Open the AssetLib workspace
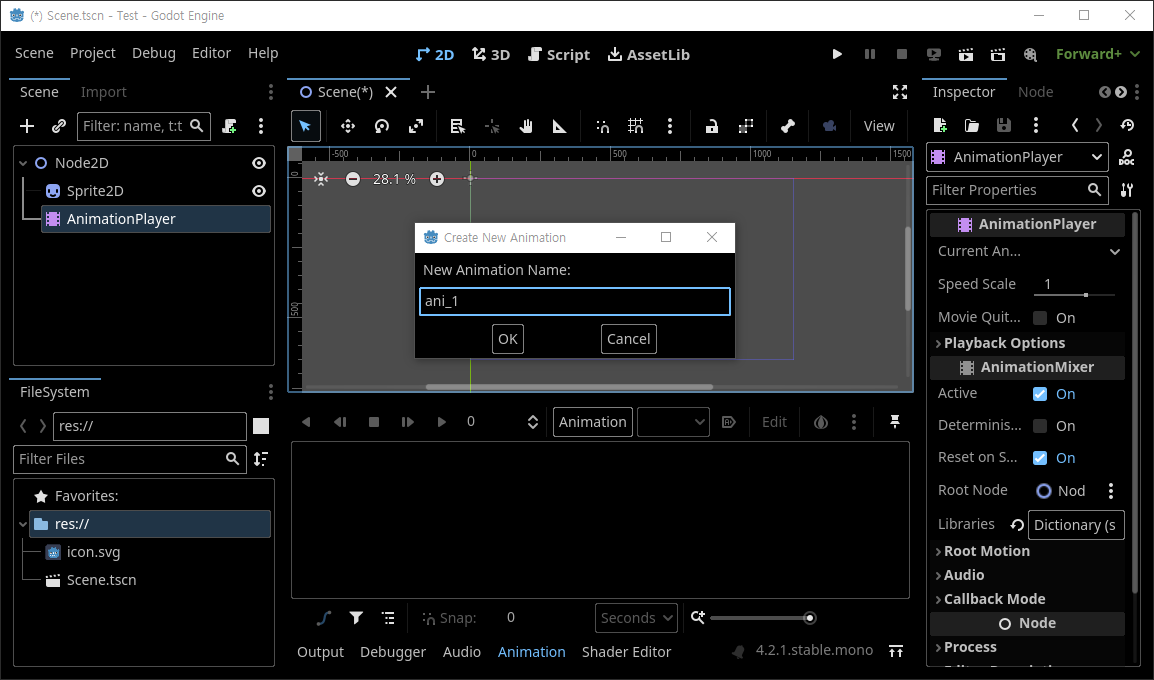 [x=648, y=54]
